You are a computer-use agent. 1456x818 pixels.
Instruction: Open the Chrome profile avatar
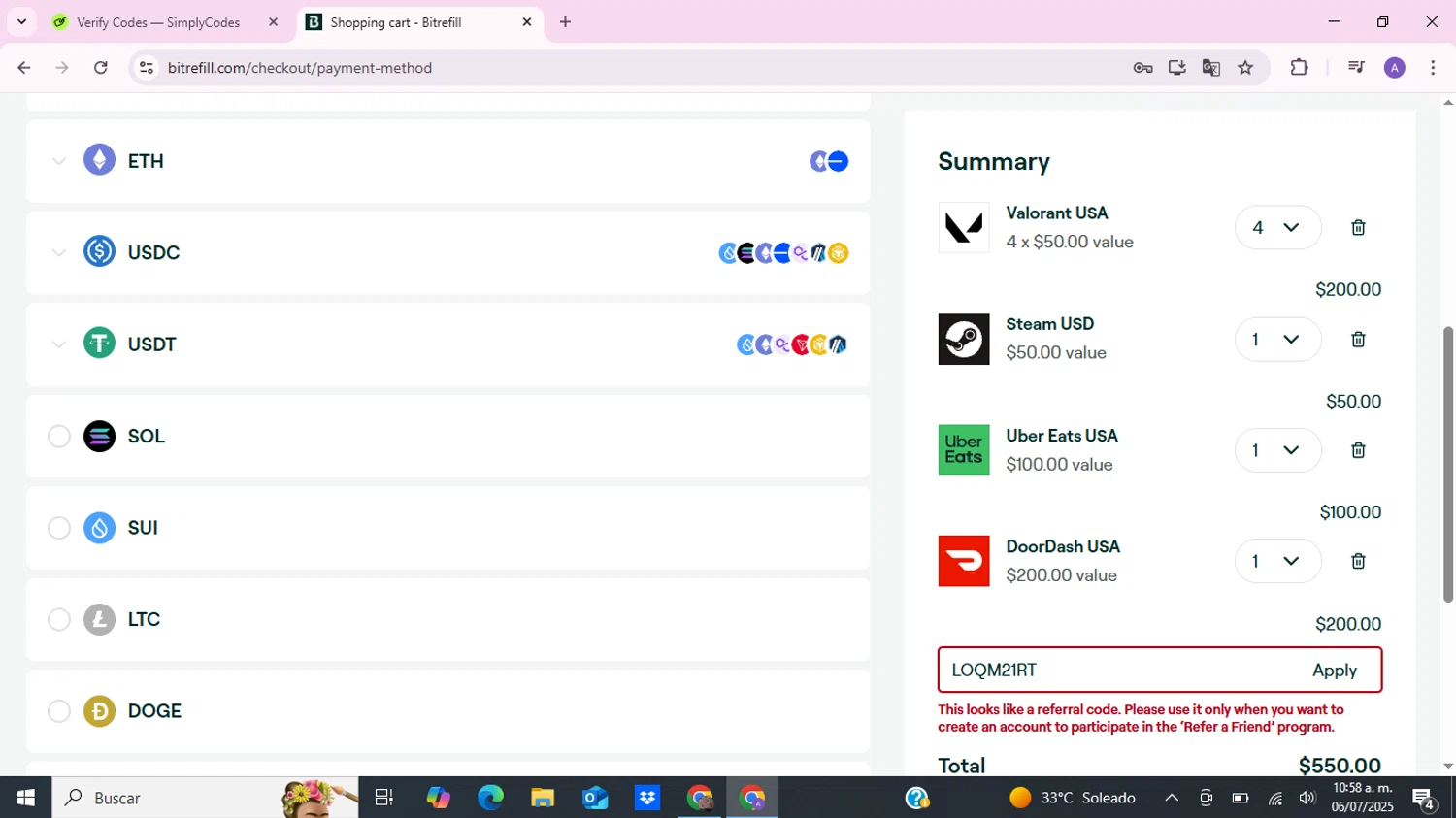[1395, 68]
